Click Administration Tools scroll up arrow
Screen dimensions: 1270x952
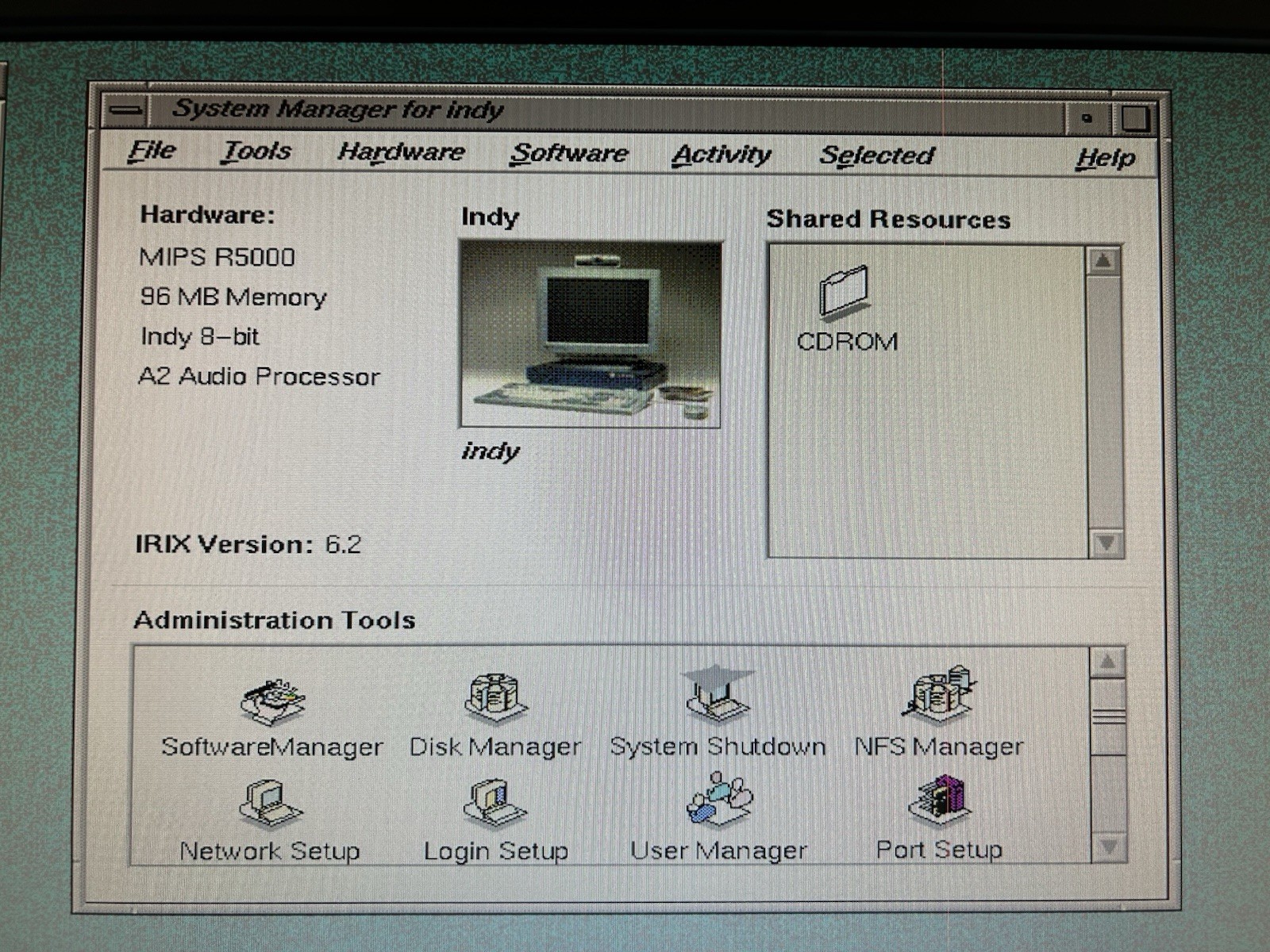(1108, 662)
